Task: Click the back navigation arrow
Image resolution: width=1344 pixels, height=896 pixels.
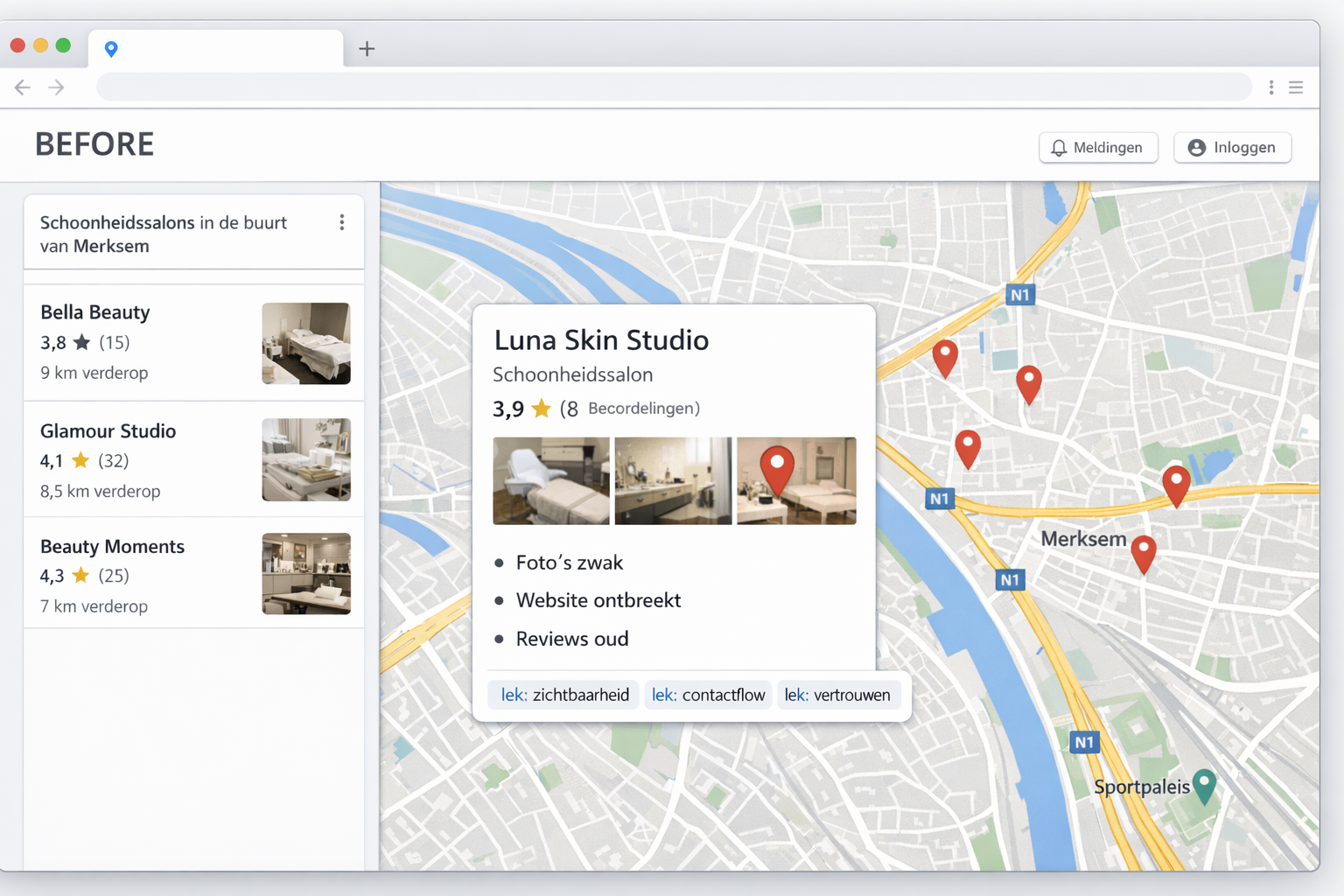Action: 22,87
